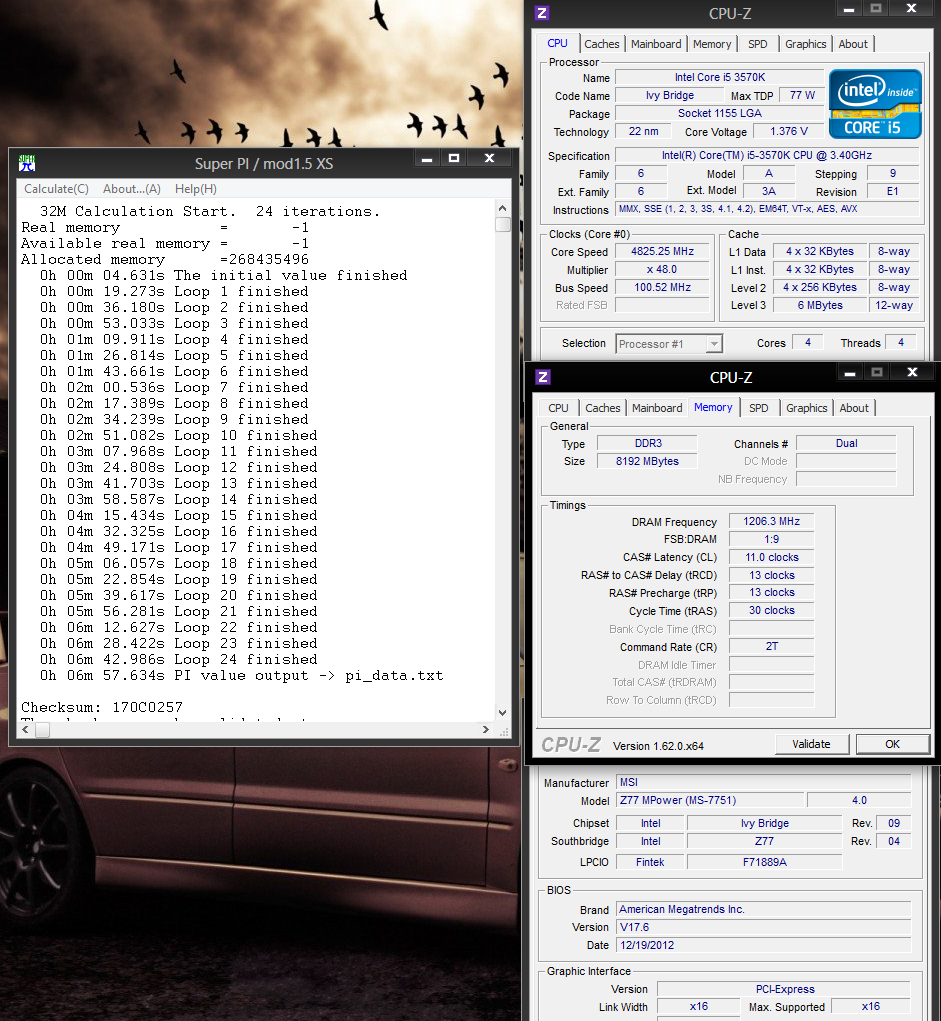Switch to About tab in top CPU-Z window
The width and height of the screenshot is (941, 1021).
pyautogui.click(x=852, y=44)
